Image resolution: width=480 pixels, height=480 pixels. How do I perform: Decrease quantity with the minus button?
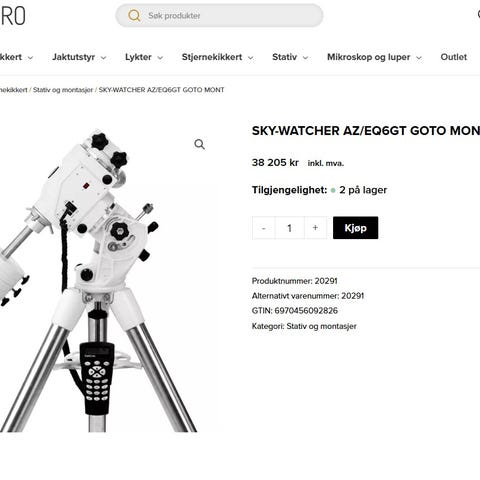[264, 228]
